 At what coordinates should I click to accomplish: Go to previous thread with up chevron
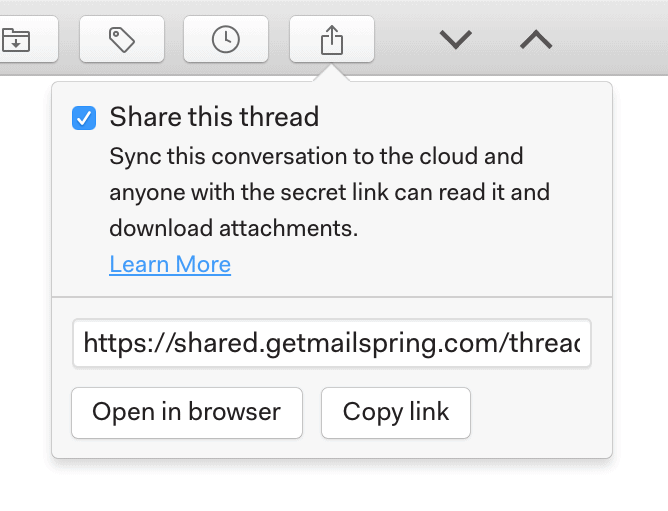coord(536,40)
